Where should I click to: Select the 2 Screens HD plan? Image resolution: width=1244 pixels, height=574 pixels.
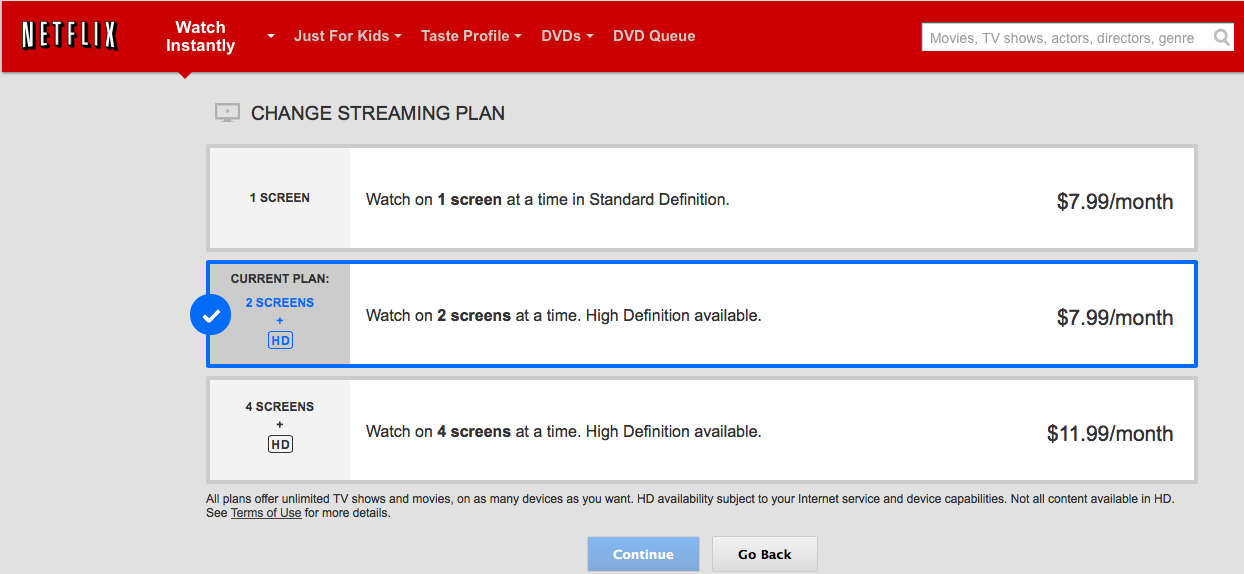(701, 315)
